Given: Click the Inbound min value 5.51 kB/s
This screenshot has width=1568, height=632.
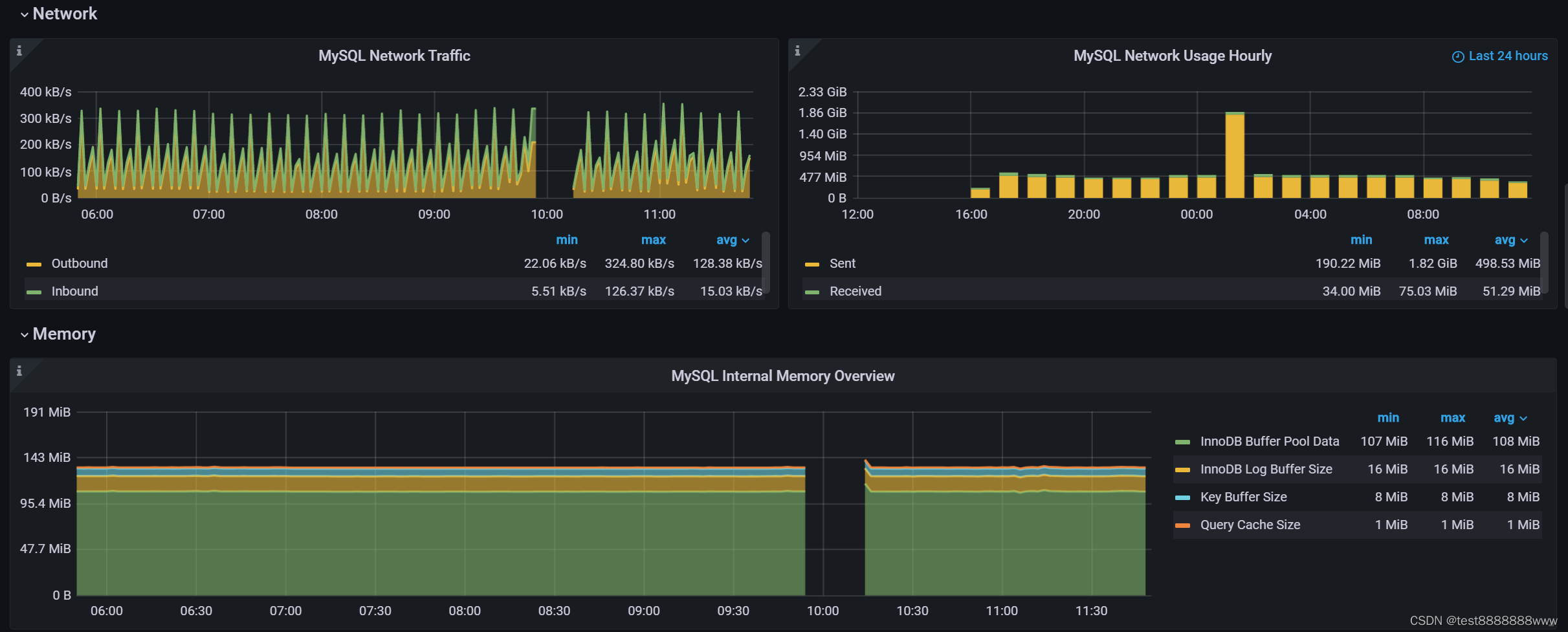Looking at the screenshot, I should pyautogui.click(x=558, y=291).
